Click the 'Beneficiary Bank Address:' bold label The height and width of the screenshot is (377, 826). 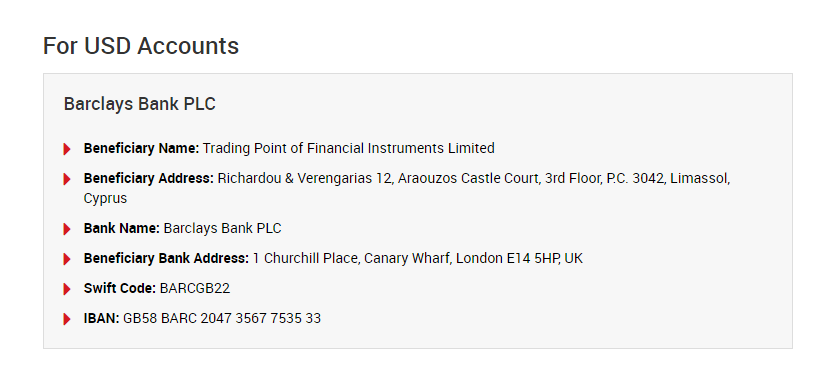point(166,259)
